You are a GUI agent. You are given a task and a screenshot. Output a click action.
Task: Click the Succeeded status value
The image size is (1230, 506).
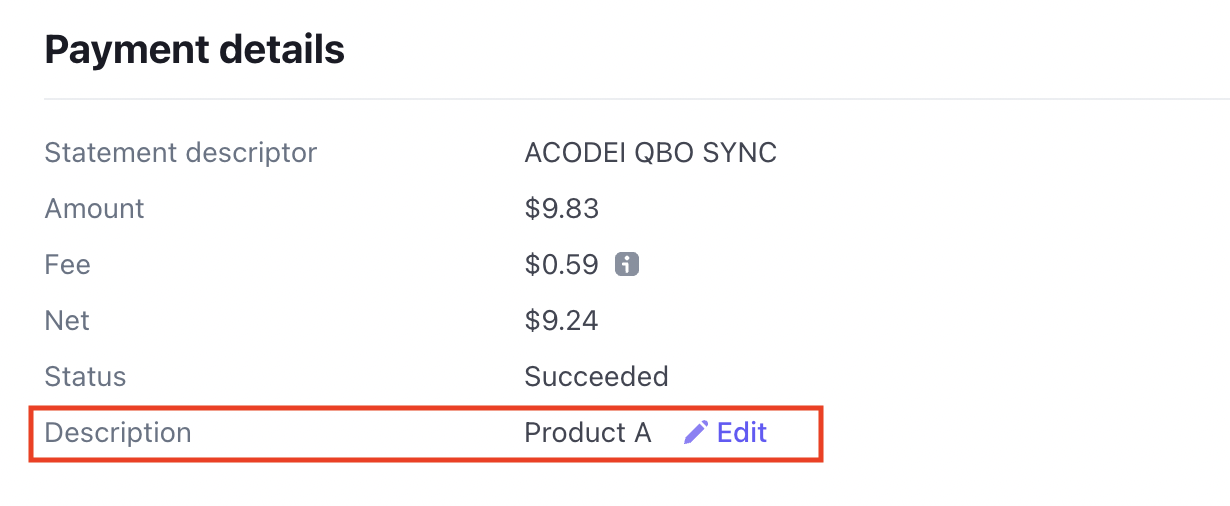point(596,377)
